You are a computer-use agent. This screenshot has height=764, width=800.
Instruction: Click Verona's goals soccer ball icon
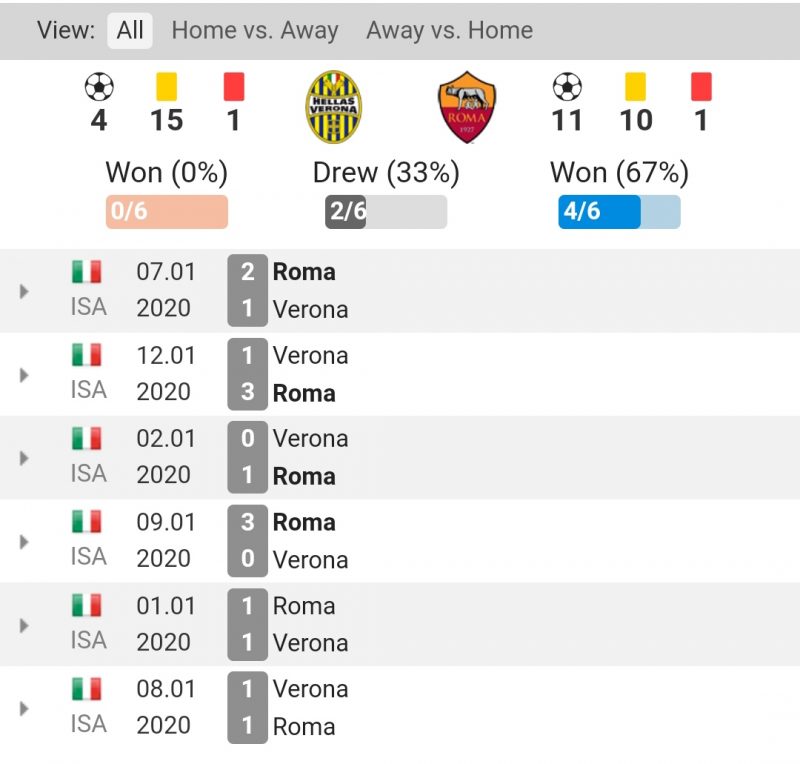tap(99, 87)
